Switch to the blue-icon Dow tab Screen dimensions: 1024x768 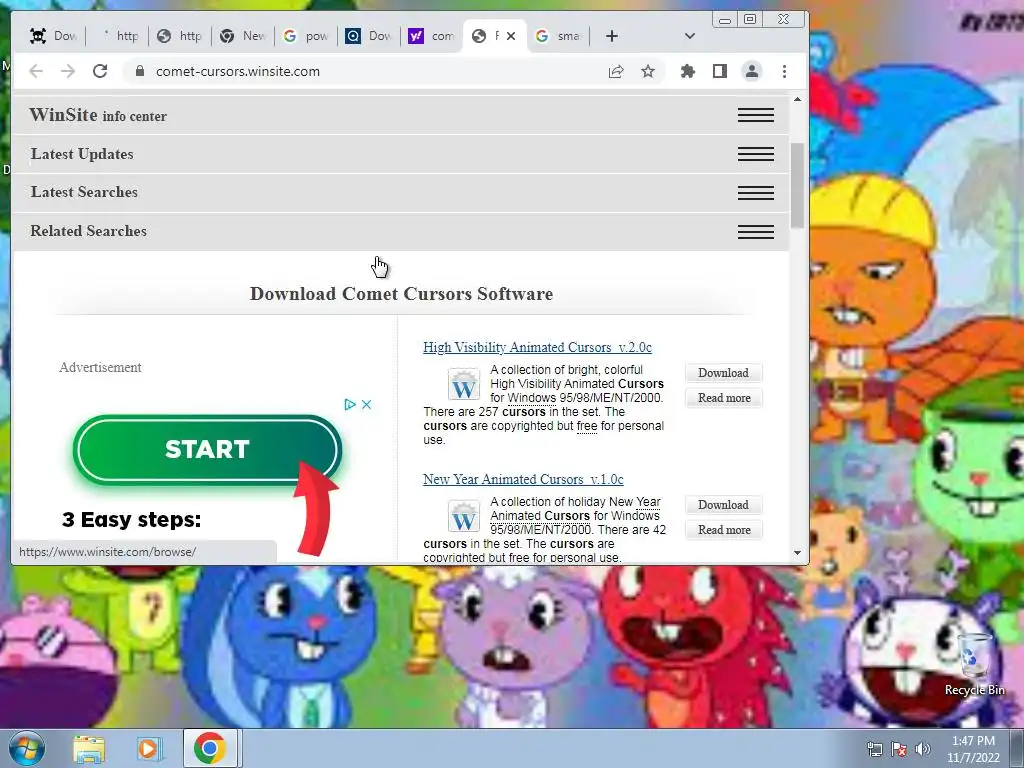(369, 36)
